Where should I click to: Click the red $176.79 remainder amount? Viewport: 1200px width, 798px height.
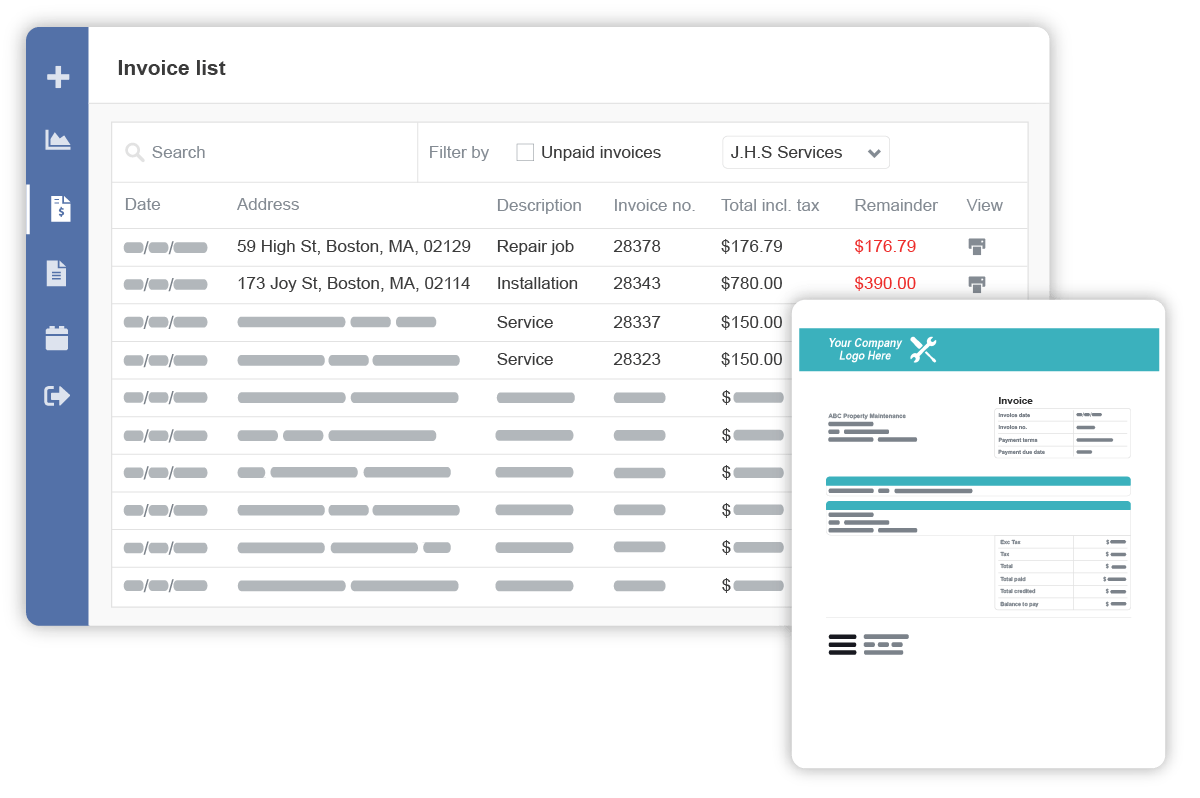pyautogui.click(x=884, y=246)
